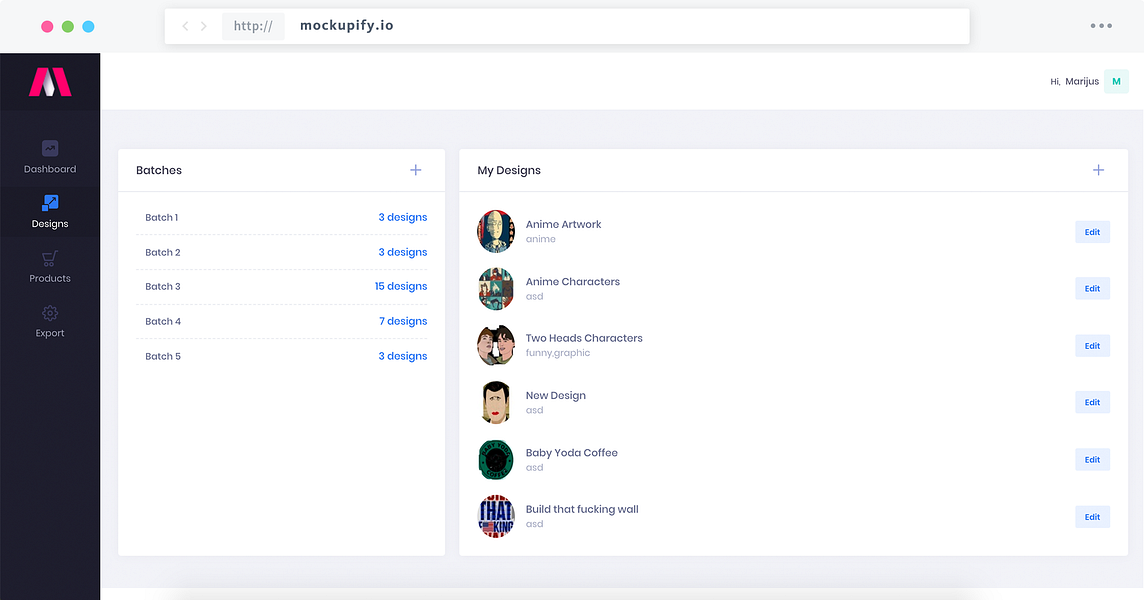Open Batch 5's 3 designs link
This screenshot has height=600, width=1144.
click(403, 356)
